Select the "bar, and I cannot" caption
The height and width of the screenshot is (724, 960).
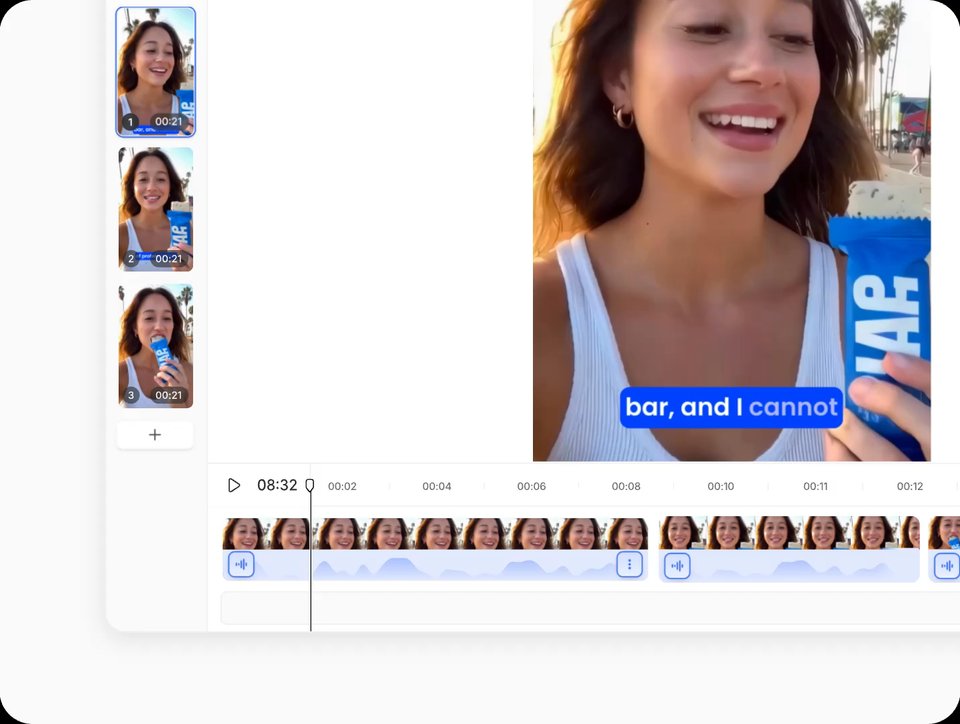coord(731,408)
